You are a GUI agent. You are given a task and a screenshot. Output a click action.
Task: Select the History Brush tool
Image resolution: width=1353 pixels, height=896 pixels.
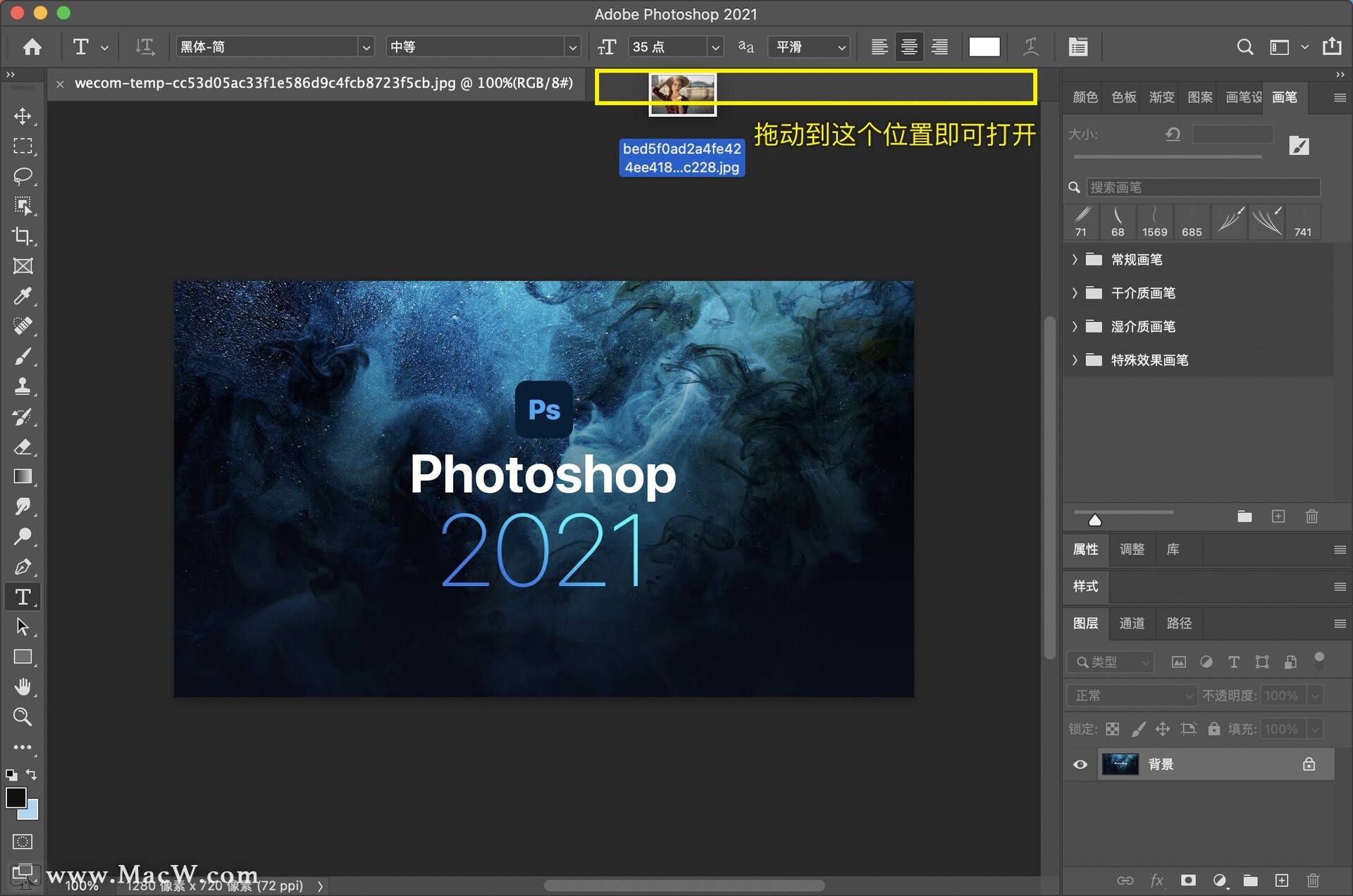pyautogui.click(x=23, y=416)
